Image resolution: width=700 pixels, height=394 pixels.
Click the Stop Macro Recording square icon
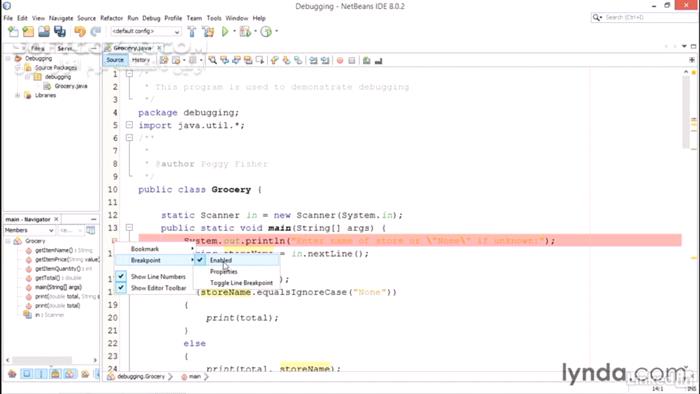pos(352,60)
